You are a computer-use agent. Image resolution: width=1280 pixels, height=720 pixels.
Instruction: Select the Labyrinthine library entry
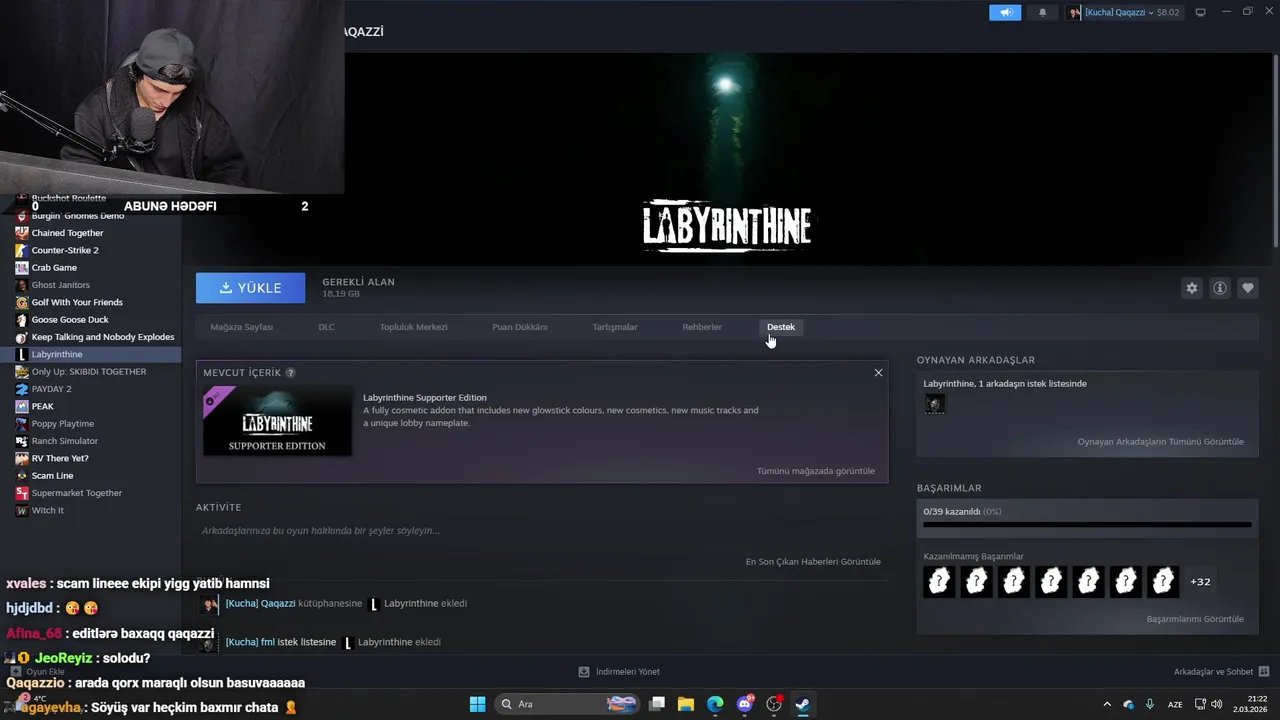click(90, 354)
